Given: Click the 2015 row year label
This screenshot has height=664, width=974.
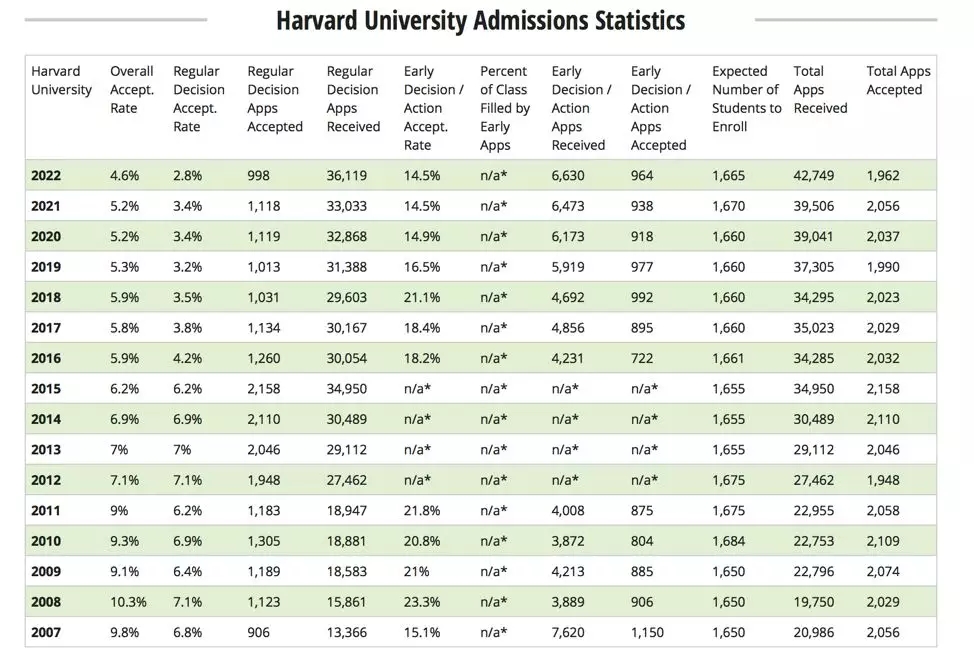Looking at the screenshot, I should (x=46, y=389).
